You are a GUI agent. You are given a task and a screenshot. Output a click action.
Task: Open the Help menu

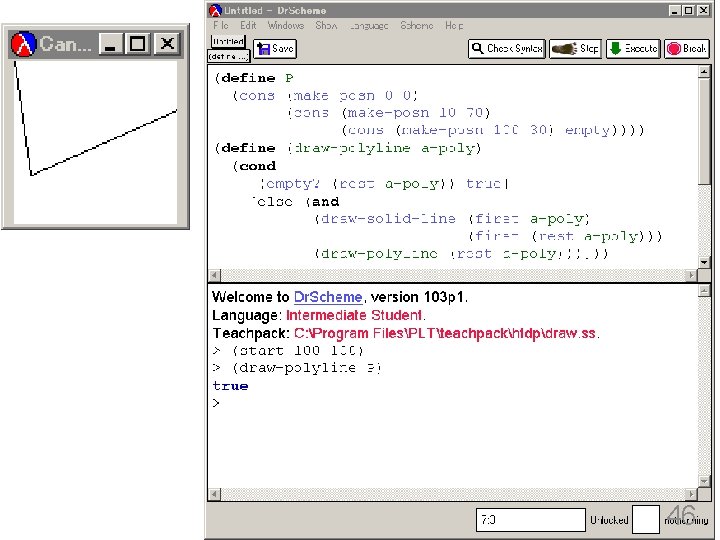454,25
